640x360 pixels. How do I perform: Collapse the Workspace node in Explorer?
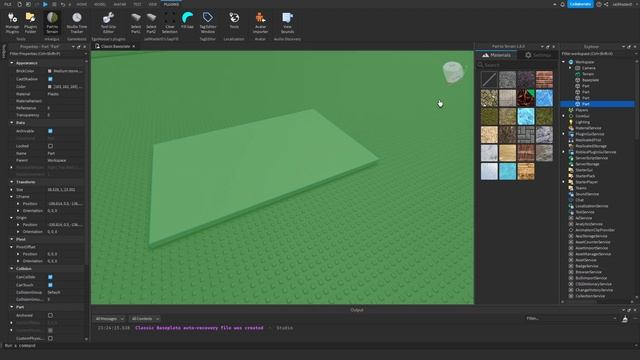tap(564, 62)
